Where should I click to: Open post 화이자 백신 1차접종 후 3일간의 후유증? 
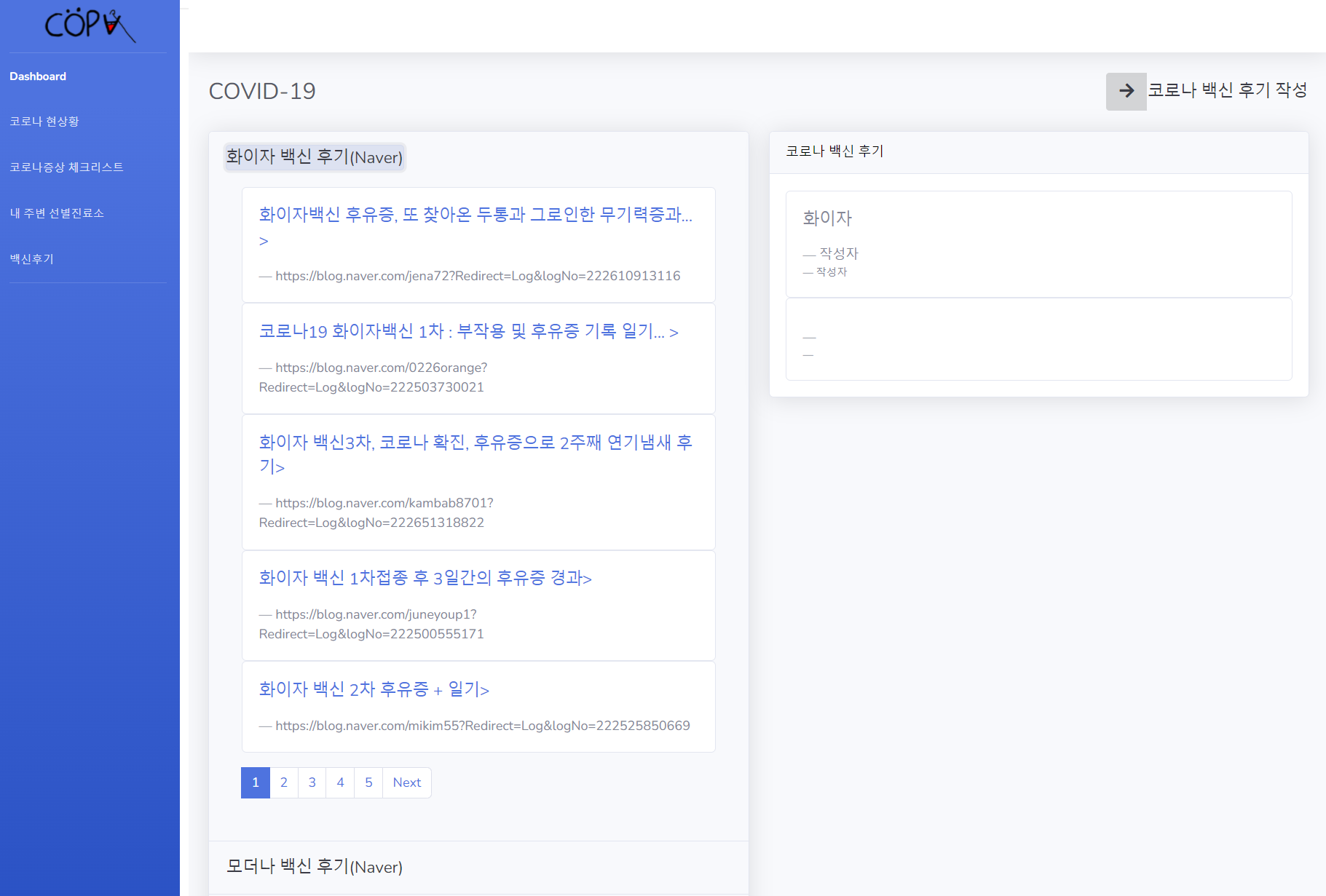tap(425, 578)
